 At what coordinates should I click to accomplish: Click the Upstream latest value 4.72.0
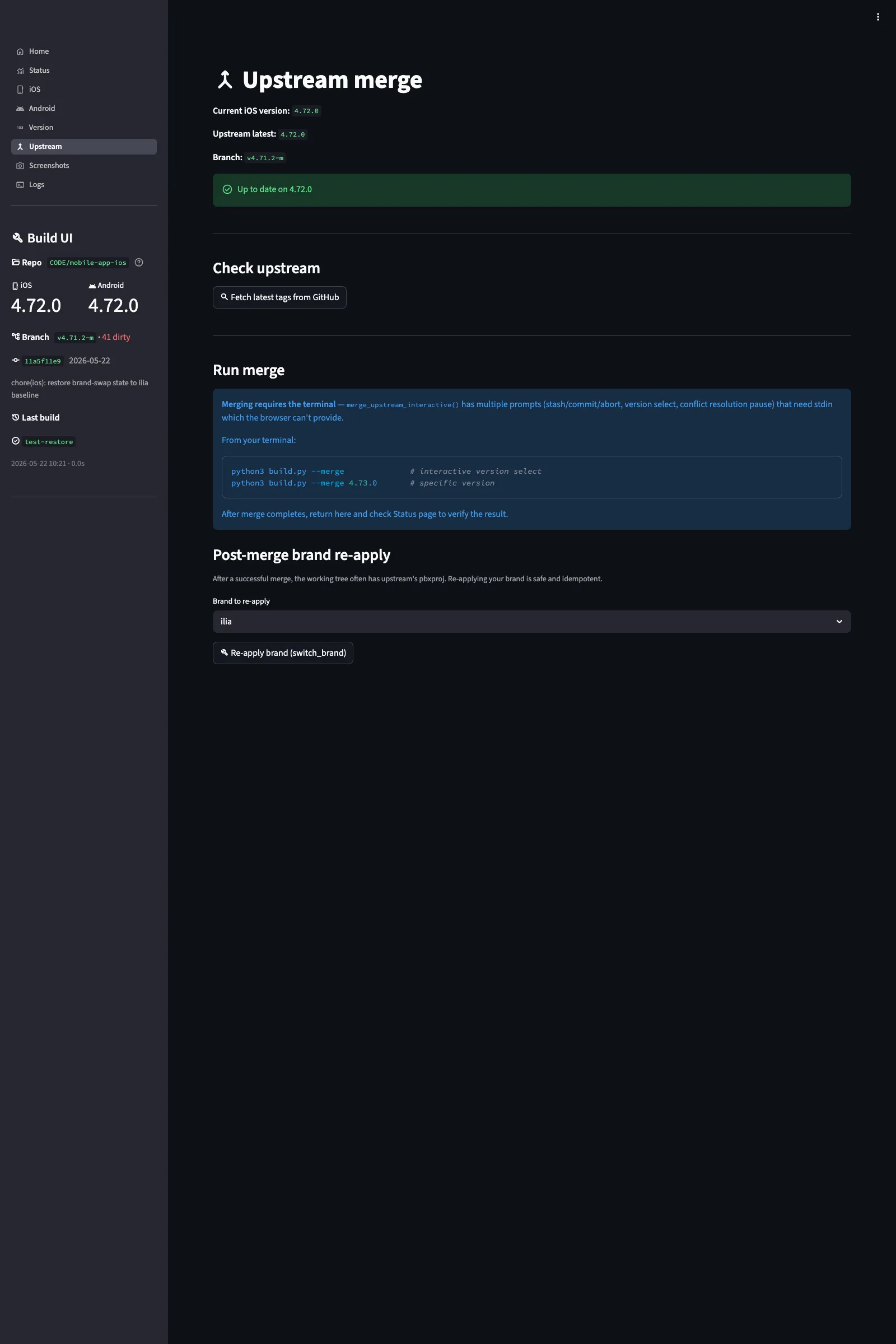(292, 134)
